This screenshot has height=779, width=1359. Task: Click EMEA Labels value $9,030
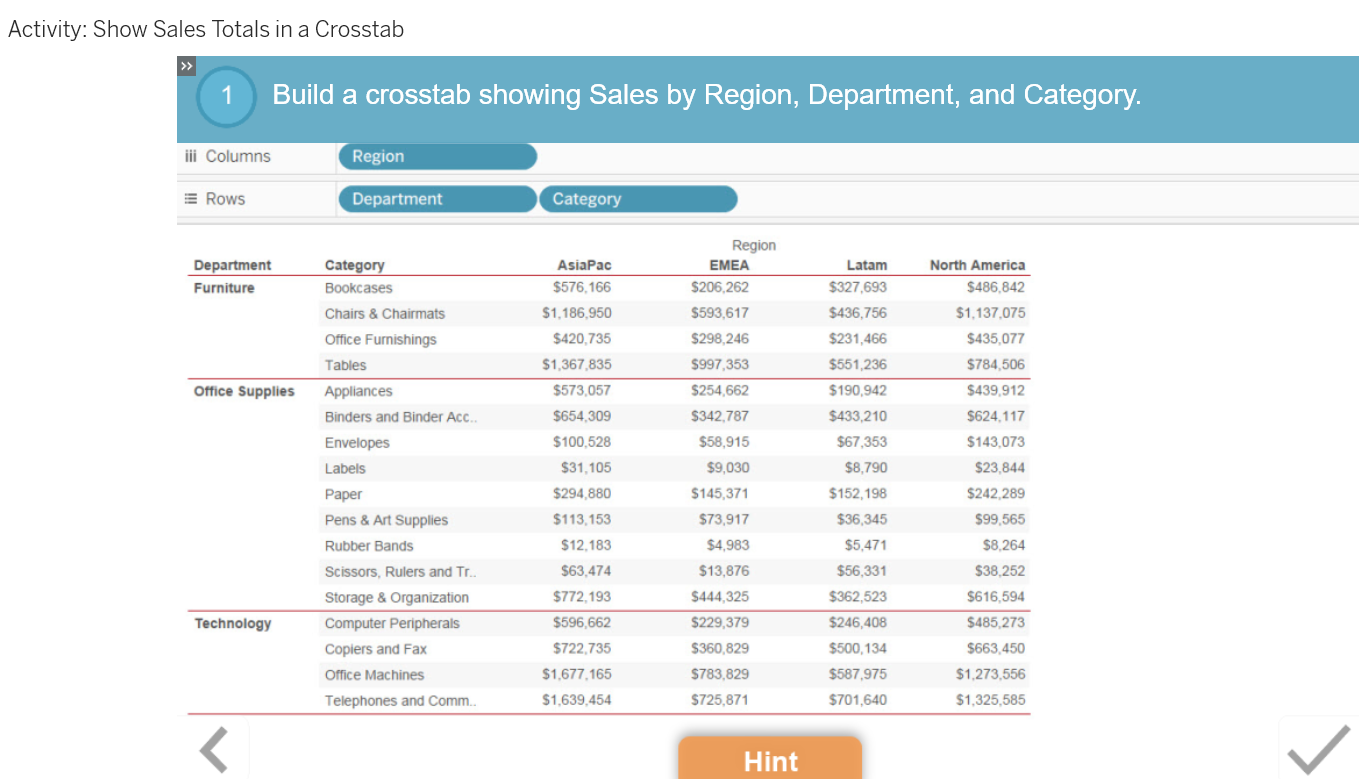pos(728,469)
